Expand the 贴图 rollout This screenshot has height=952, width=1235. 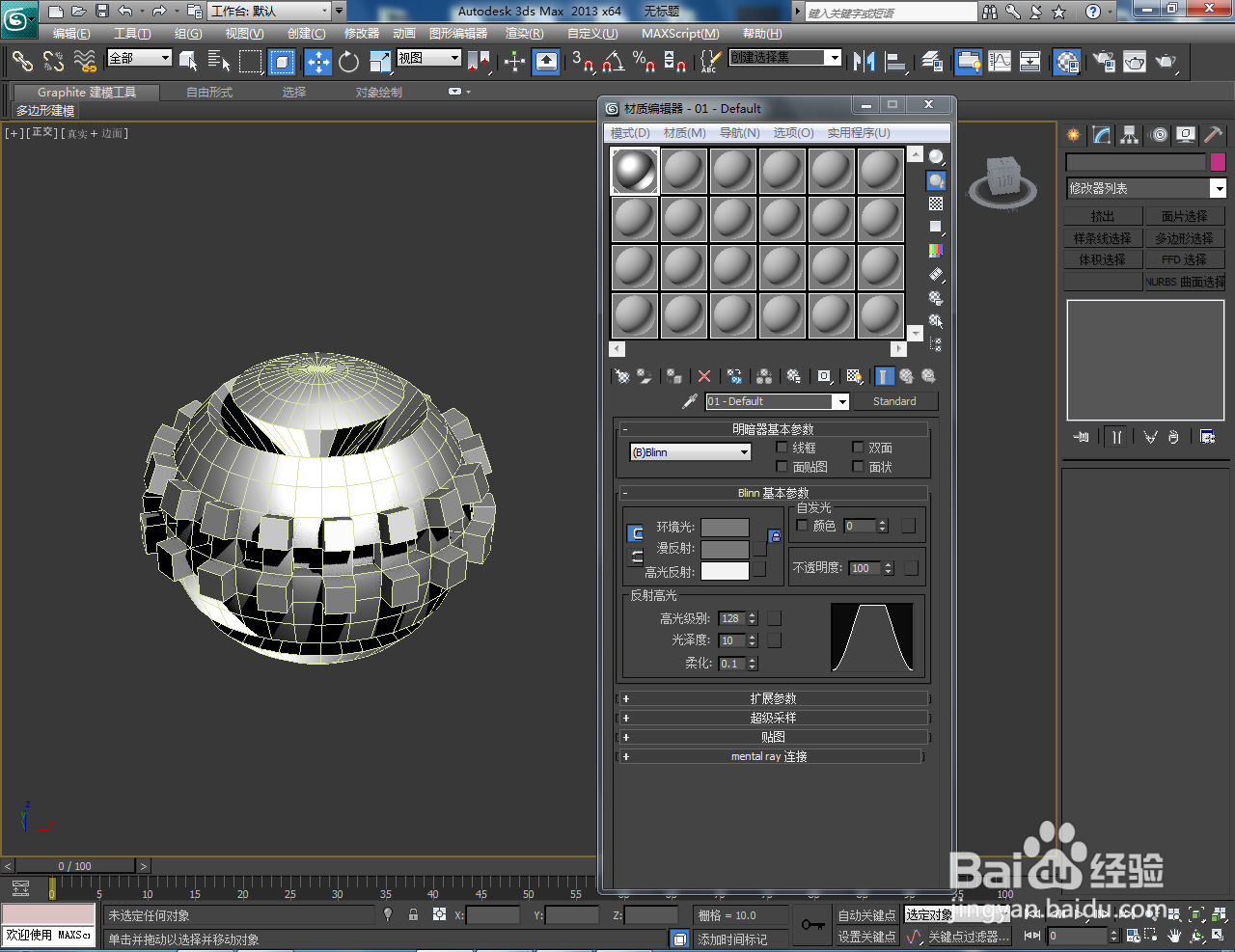click(774, 736)
